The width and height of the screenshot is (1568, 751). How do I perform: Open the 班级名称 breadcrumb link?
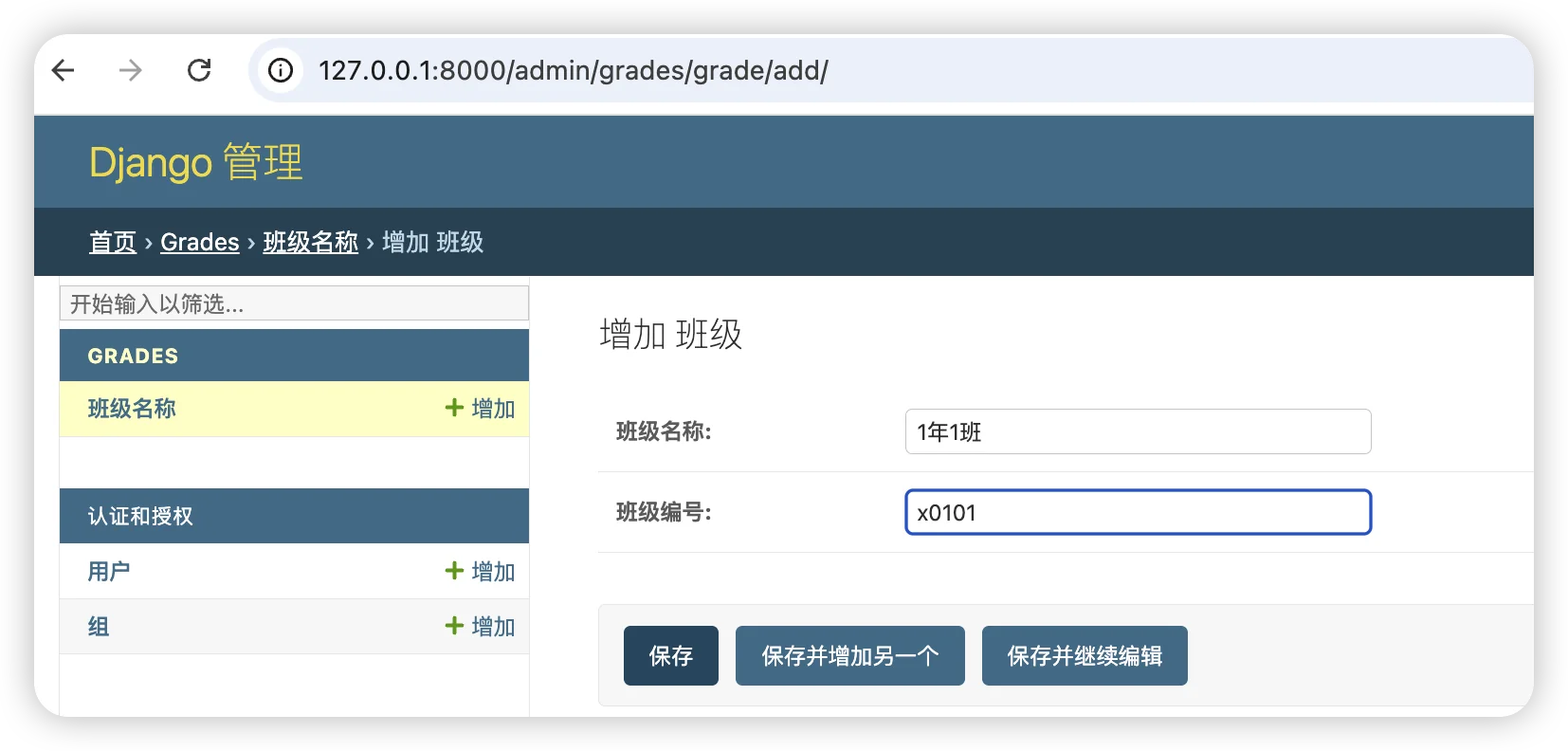tap(311, 242)
